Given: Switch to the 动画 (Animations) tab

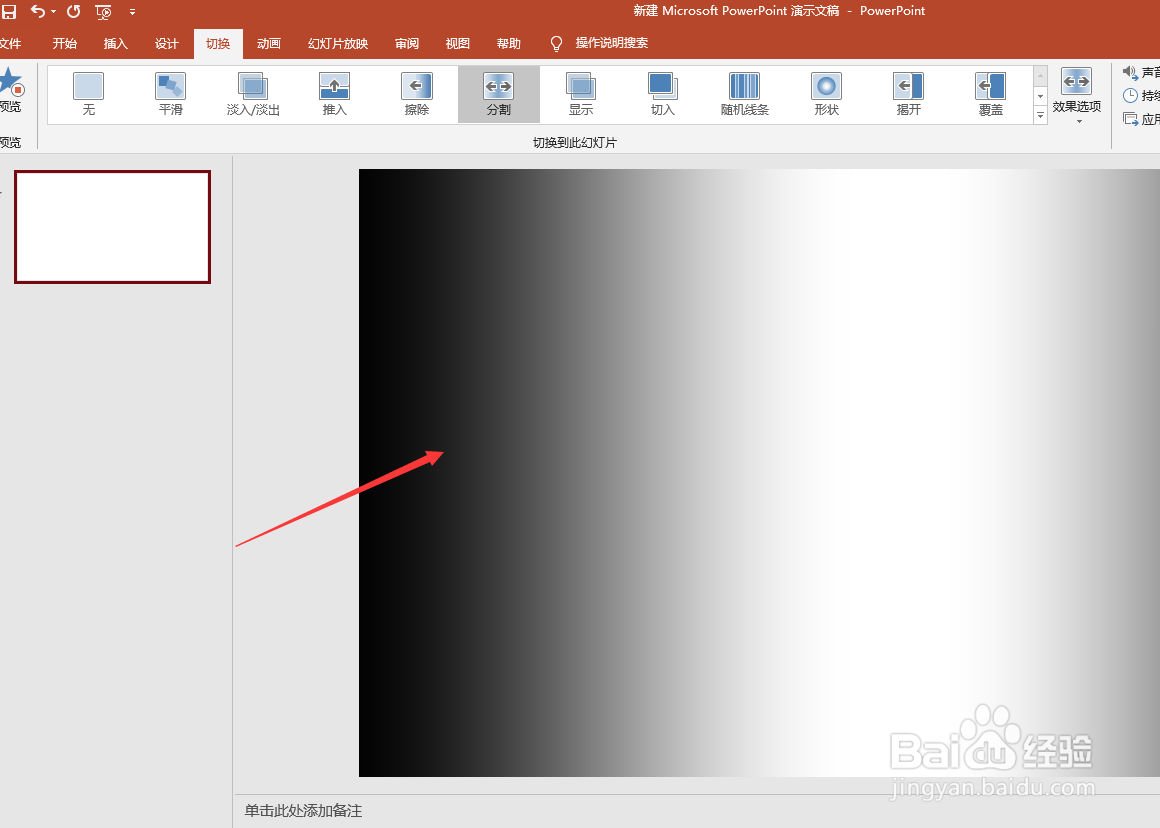Looking at the screenshot, I should [268, 43].
